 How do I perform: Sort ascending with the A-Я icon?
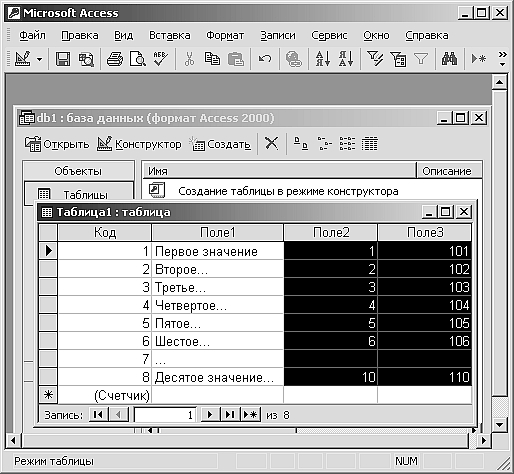point(323,59)
